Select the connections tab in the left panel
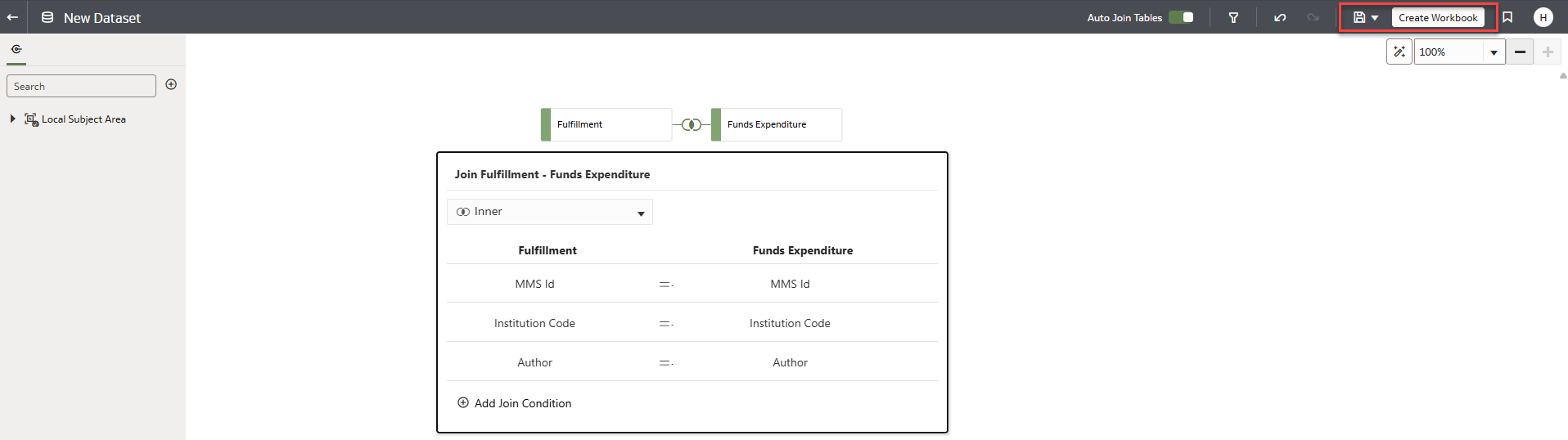 click(16, 49)
